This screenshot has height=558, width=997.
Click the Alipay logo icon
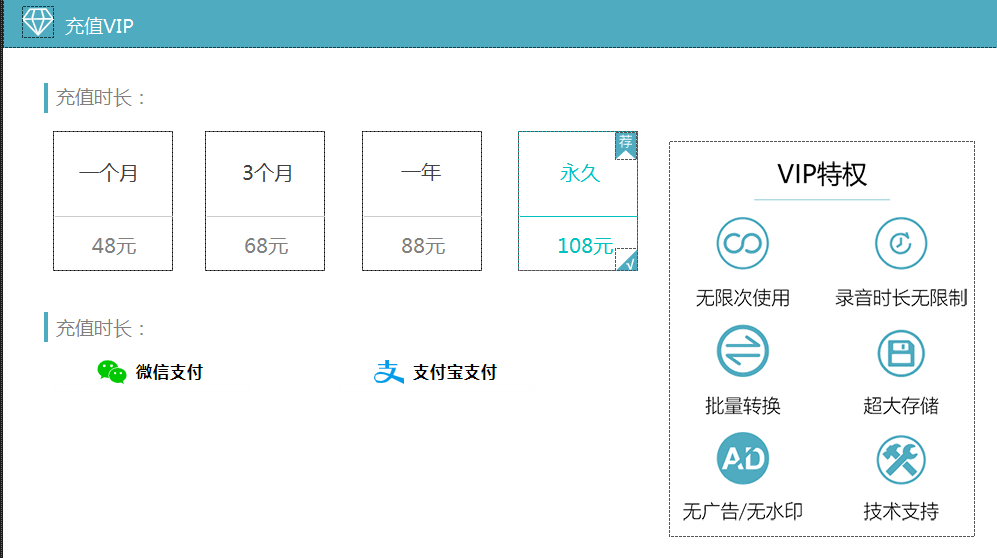388,372
